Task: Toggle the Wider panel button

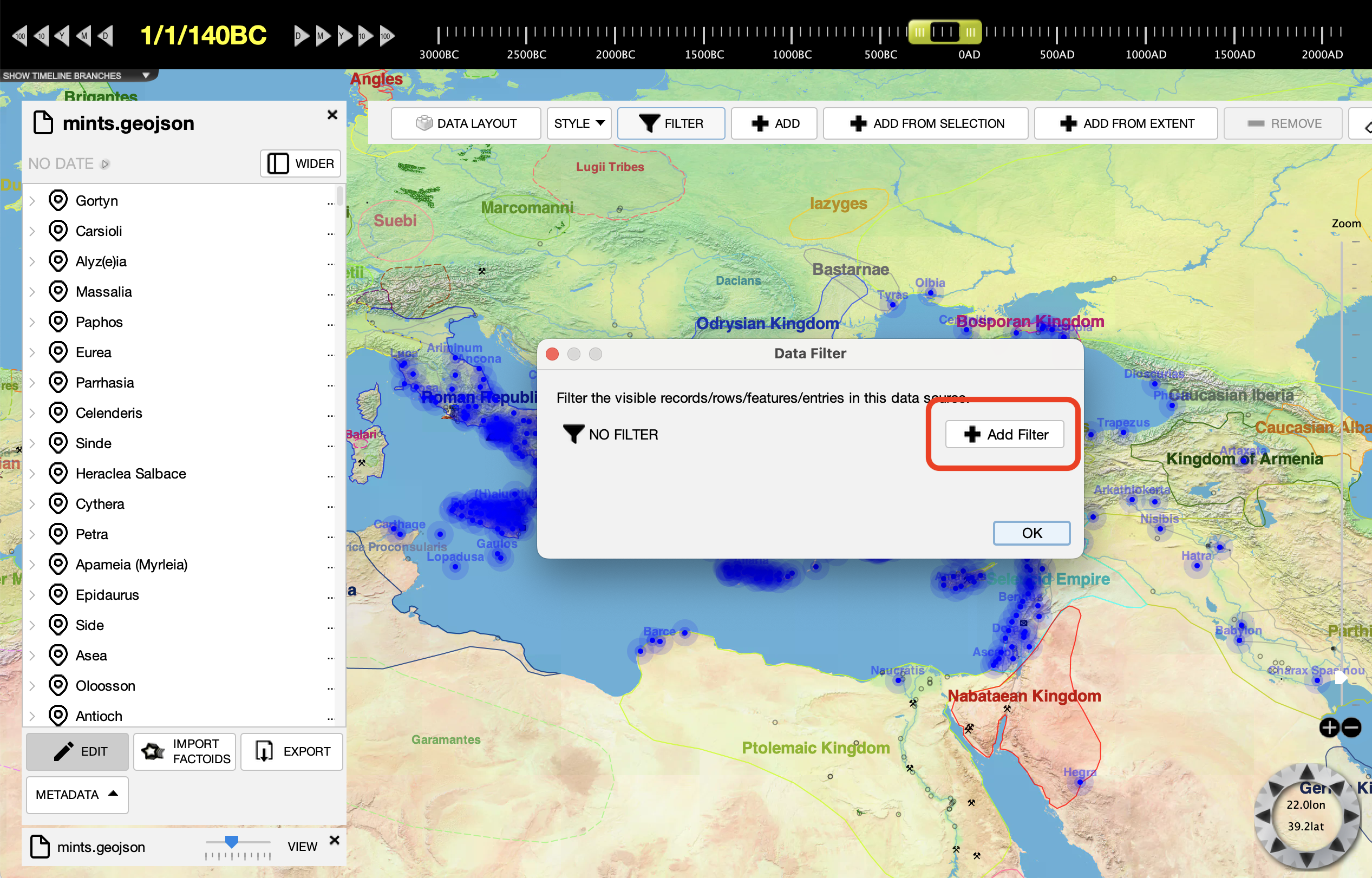Action: 300,163
